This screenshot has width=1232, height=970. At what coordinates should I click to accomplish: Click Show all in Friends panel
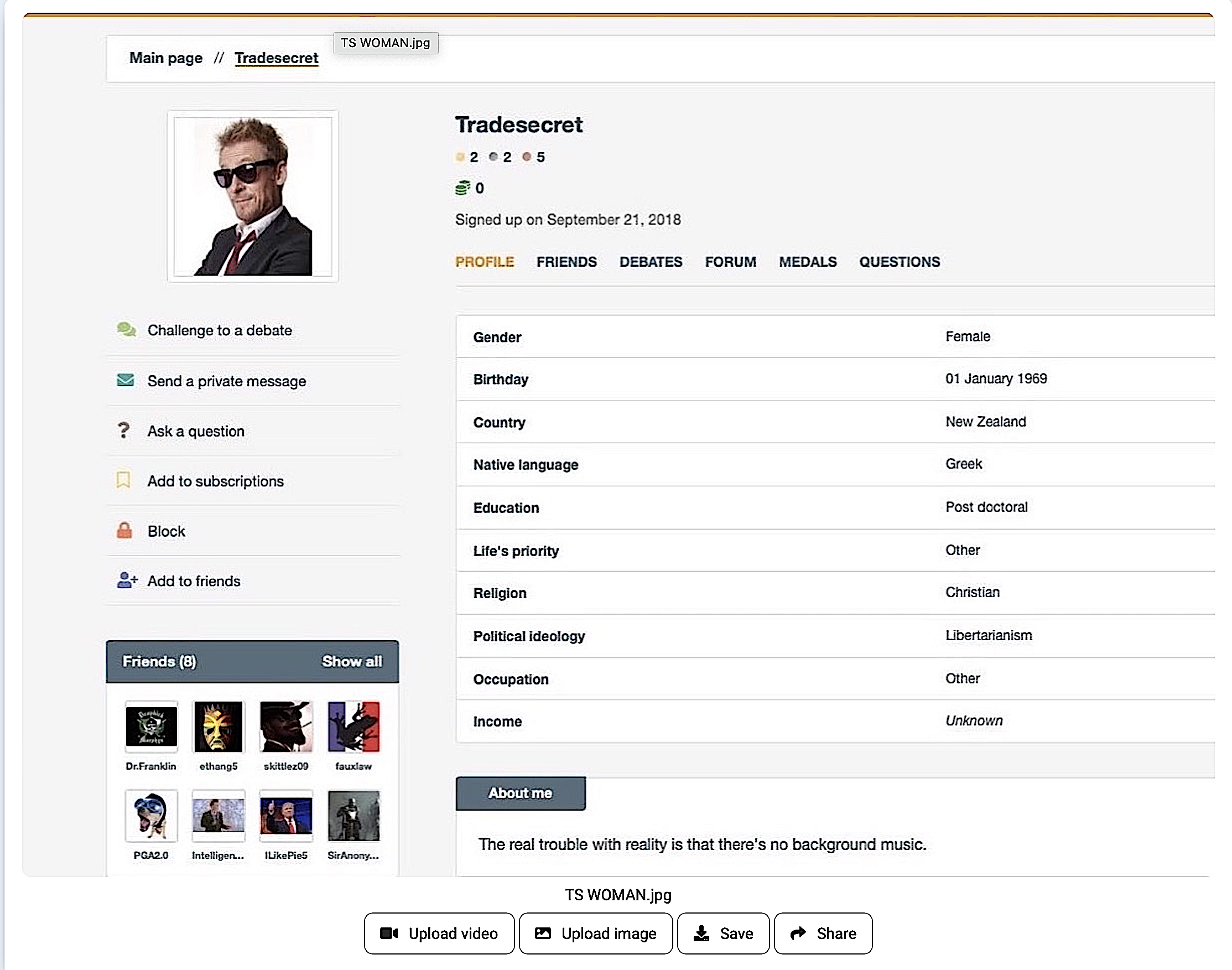tap(351, 662)
